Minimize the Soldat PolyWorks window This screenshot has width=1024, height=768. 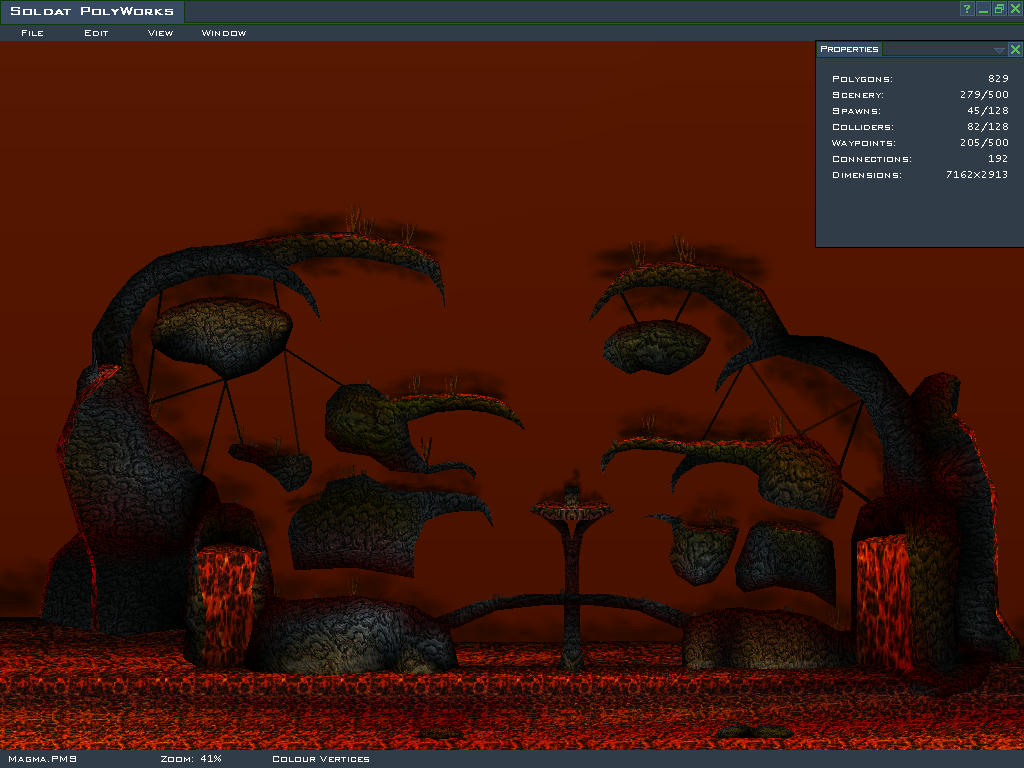coord(983,9)
